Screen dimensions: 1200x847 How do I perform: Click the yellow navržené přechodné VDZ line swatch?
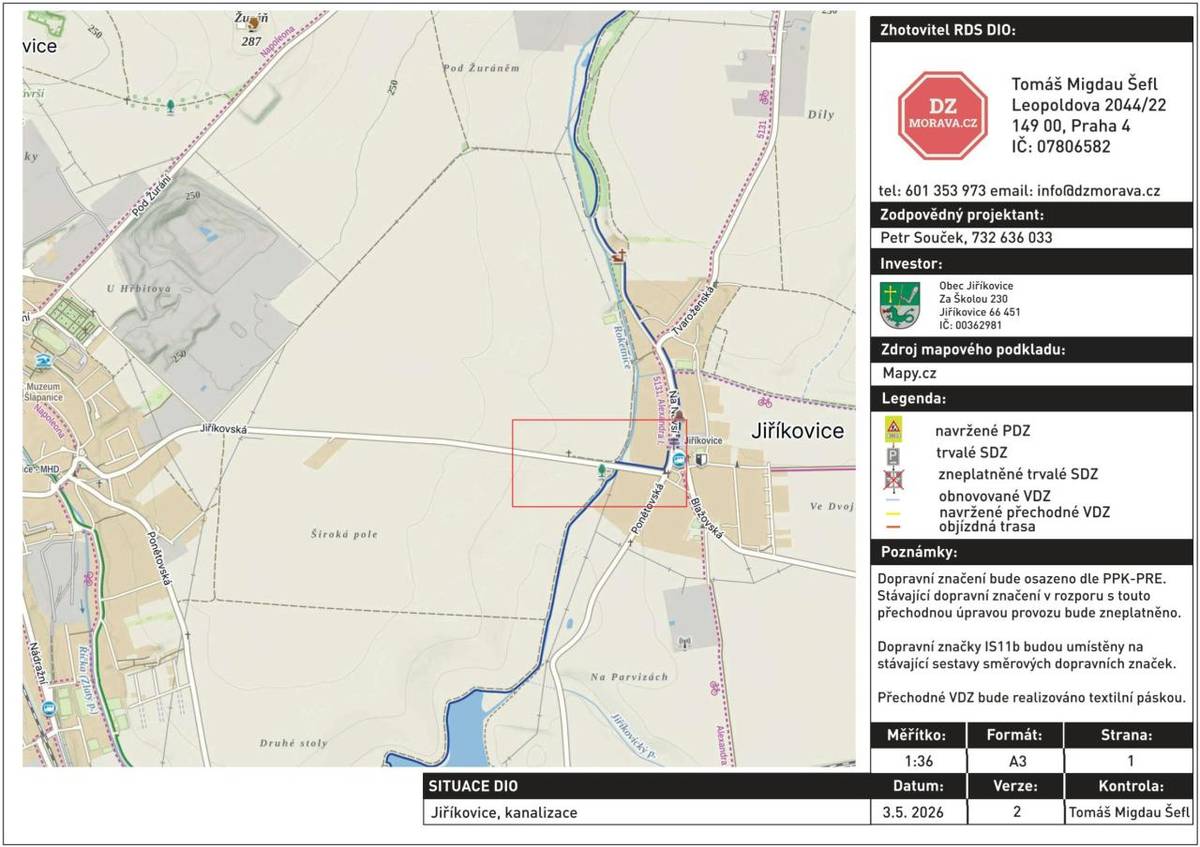pyautogui.click(x=893, y=513)
